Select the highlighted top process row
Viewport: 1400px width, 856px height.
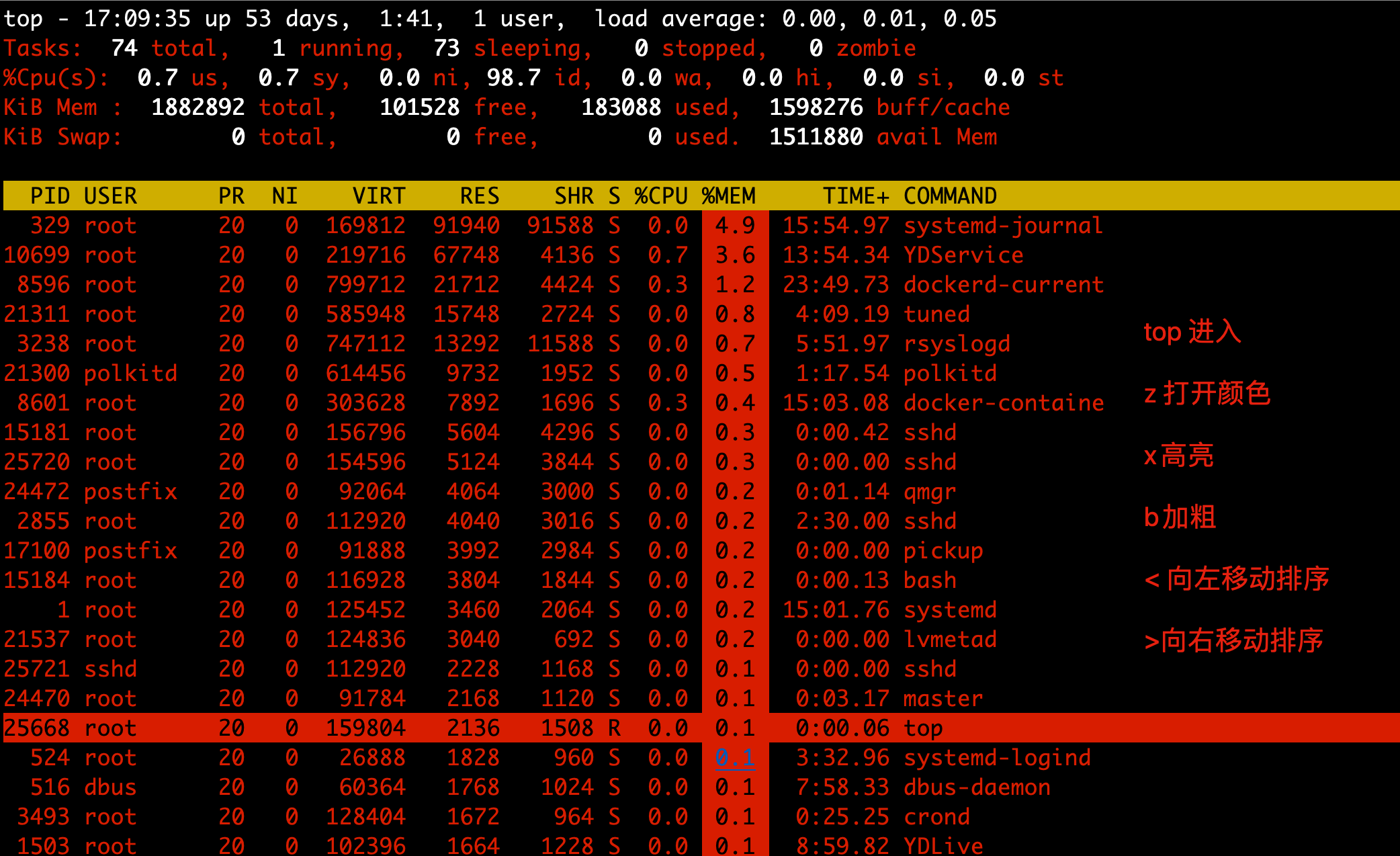coord(701,728)
